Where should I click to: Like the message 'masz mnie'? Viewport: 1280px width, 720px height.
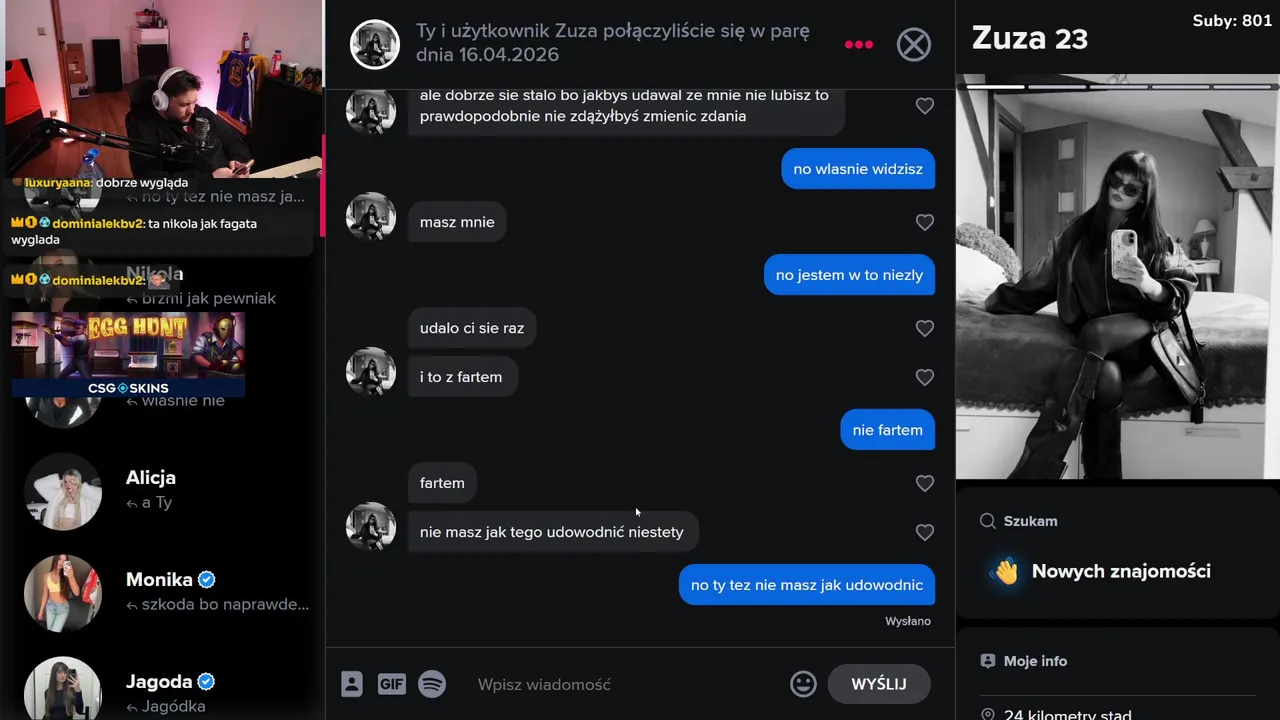tap(925, 222)
